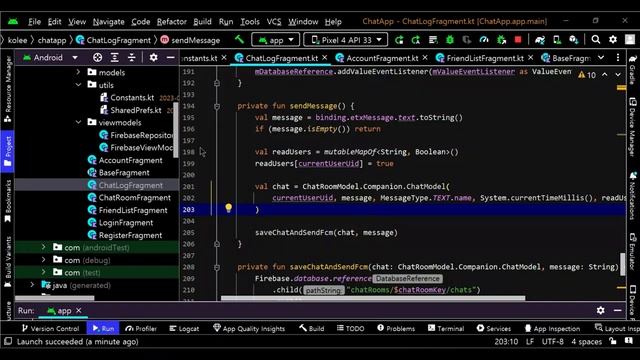
Task: Open the Pixel 4 API 33 device dropdown
Action: tap(346, 40)
